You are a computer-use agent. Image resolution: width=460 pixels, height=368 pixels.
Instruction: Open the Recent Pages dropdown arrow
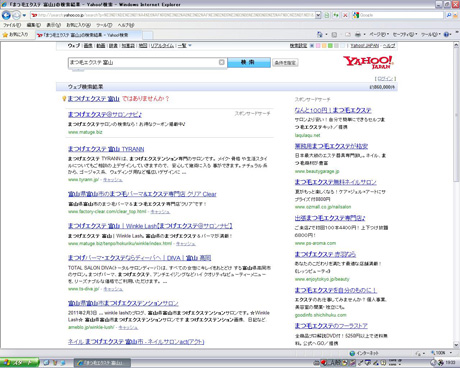[x=24, y=15]
